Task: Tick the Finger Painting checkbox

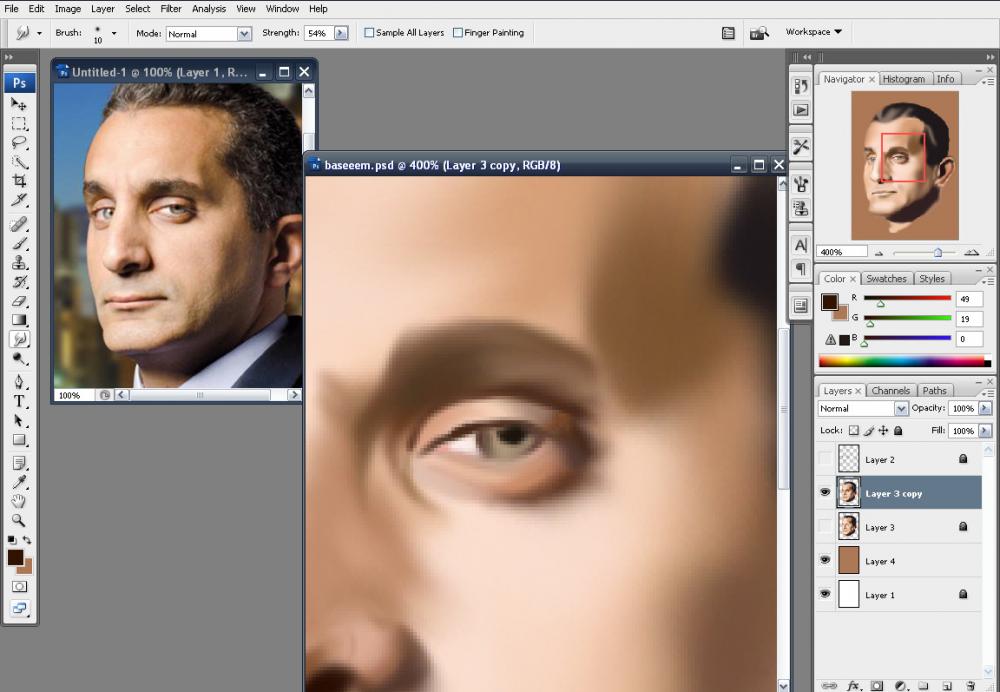Action: 458,33
